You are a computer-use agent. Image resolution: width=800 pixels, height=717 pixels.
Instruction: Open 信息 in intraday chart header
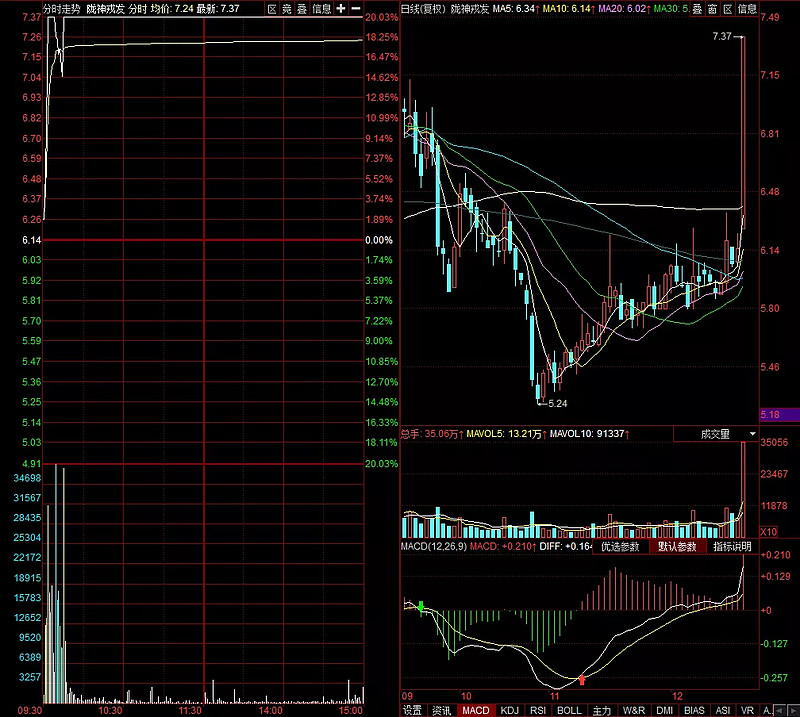(x=321, y=9)
